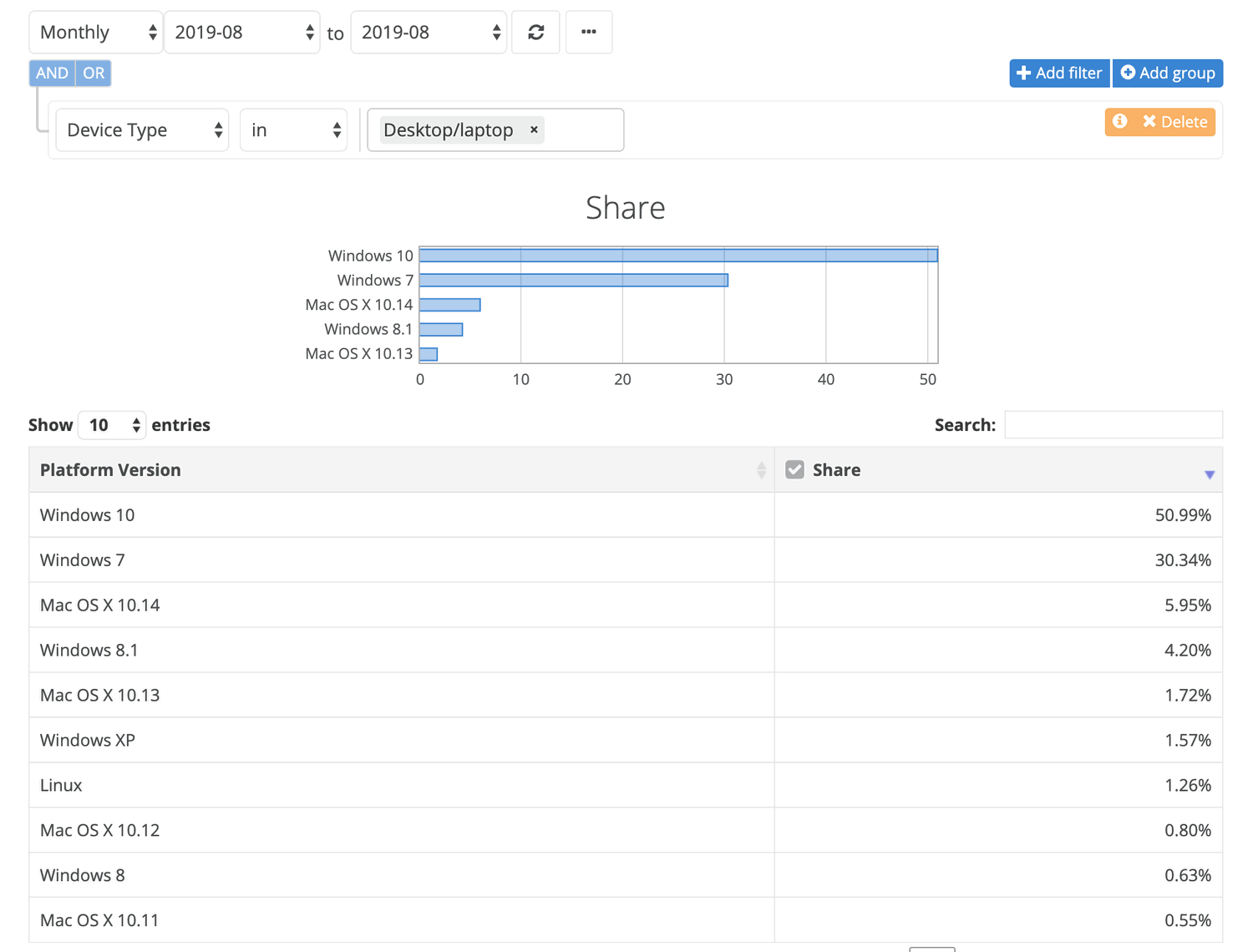Change the Show entries count dropdown
Viewport: 1253px width, 952px height.
(x=111, y=425)
